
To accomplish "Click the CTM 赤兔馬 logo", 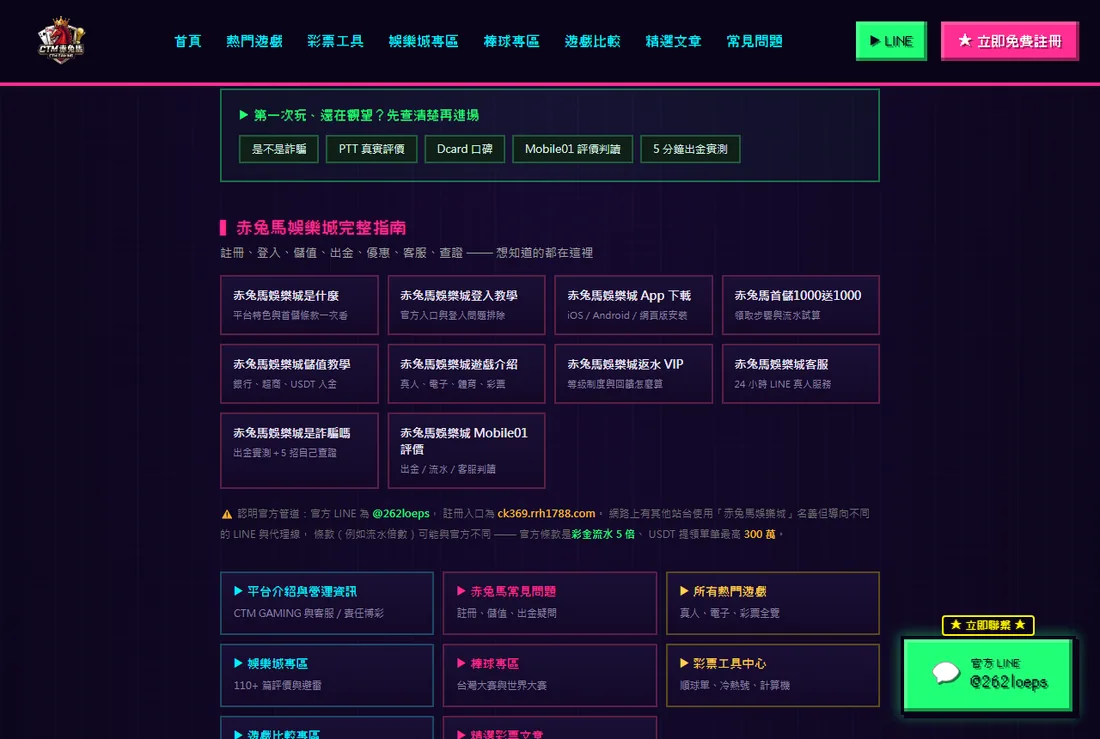I will point(61,41).
